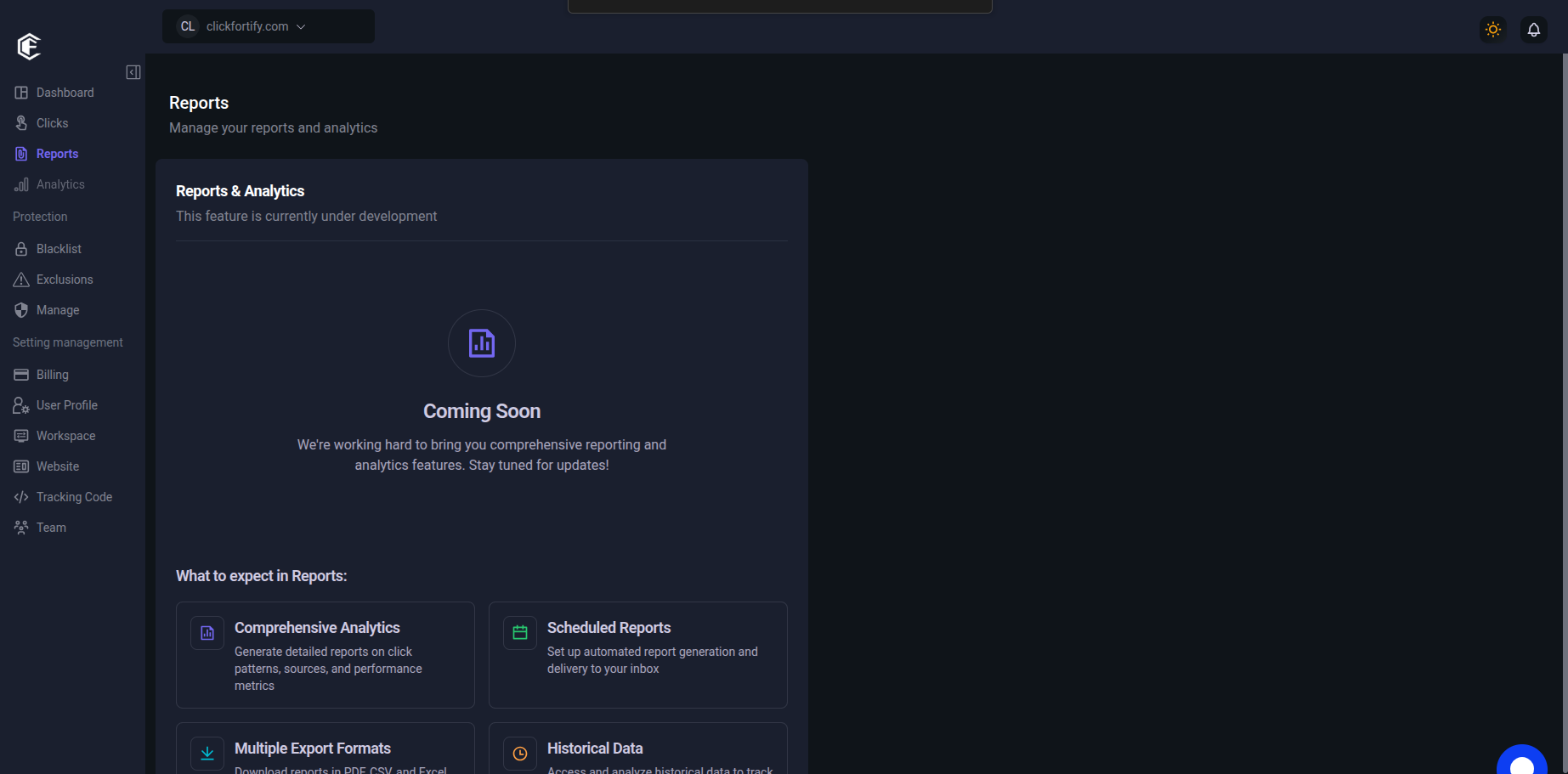1568x774 pixels.
Task: Click the Website sidebar link
Action: (x=59, y=466)
